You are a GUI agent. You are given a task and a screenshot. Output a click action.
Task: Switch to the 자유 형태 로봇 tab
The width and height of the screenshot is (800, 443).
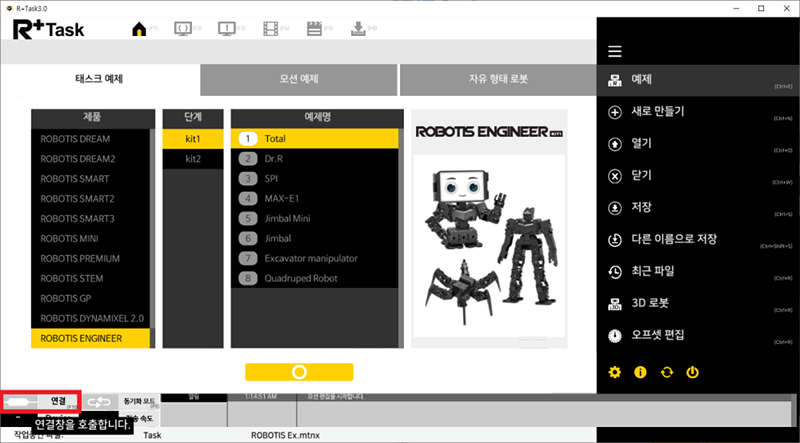tap(497, 79)
